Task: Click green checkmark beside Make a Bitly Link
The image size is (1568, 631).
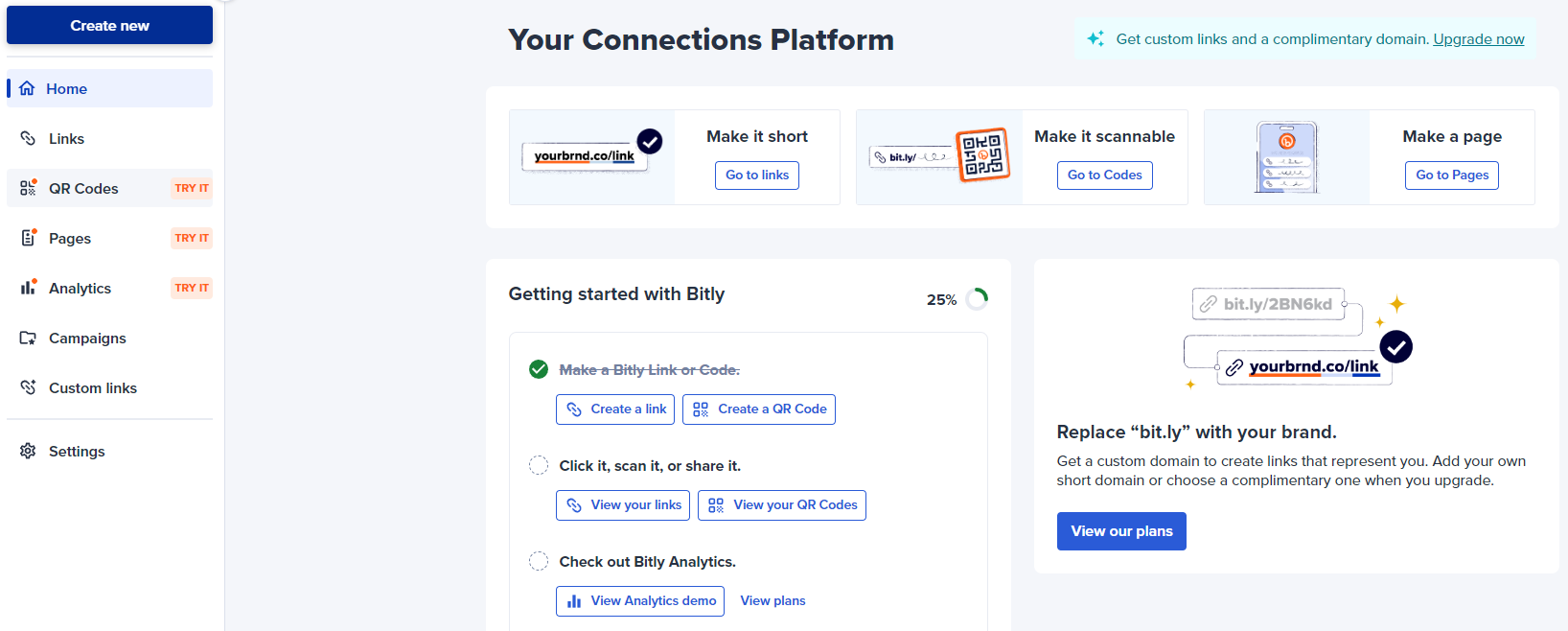Action: tap(539, 369)
